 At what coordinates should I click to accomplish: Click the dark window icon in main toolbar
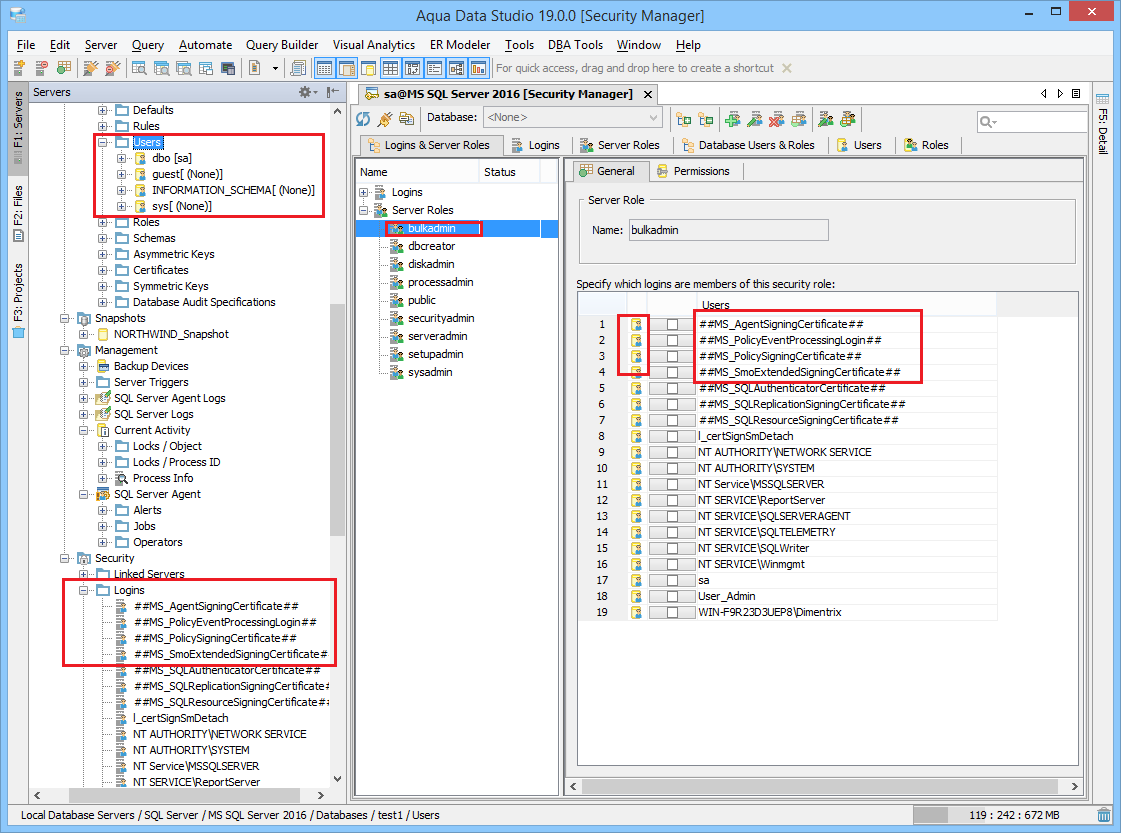pos(228,68)
